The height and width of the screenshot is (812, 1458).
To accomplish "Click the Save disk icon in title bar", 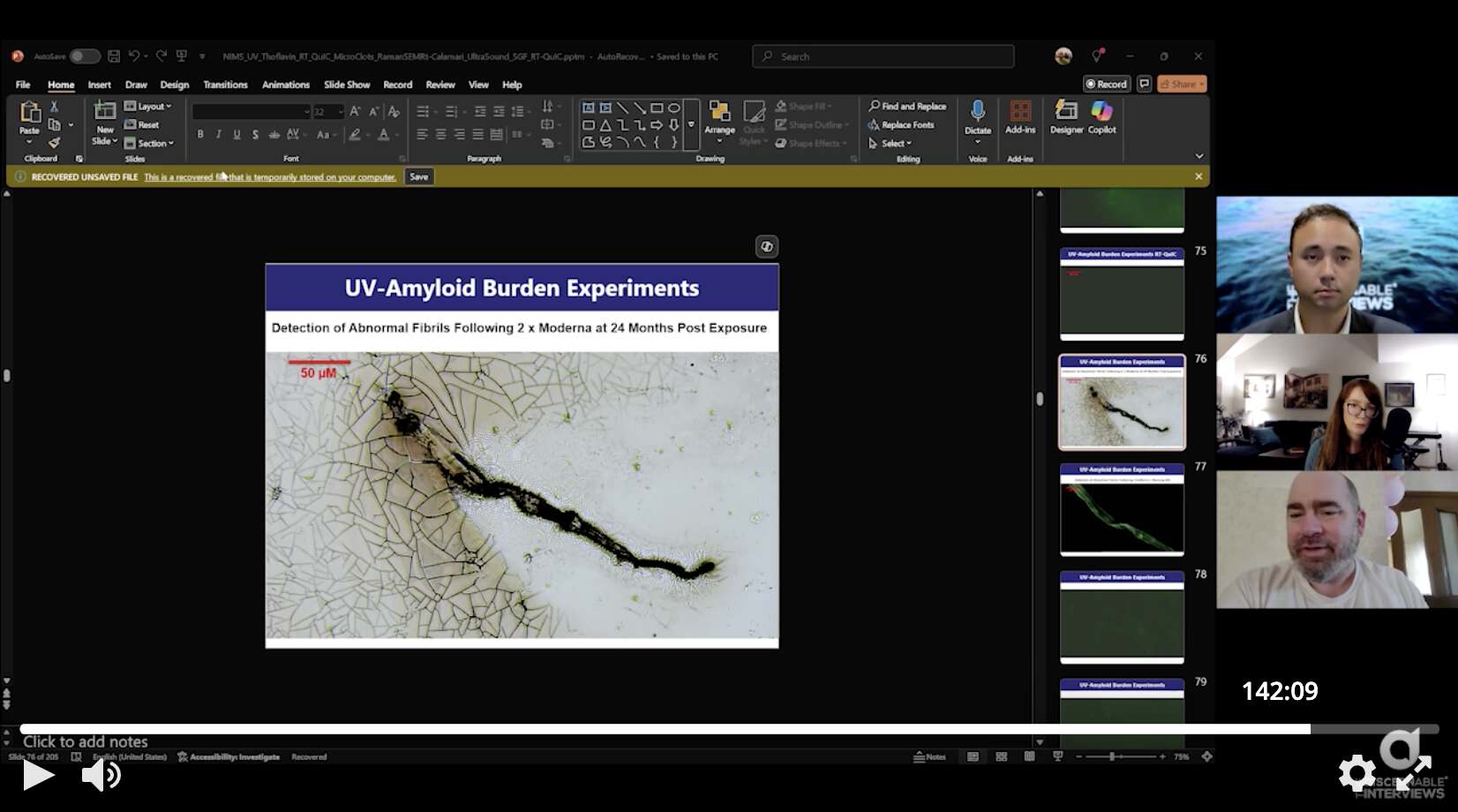I will click(114, 56).
